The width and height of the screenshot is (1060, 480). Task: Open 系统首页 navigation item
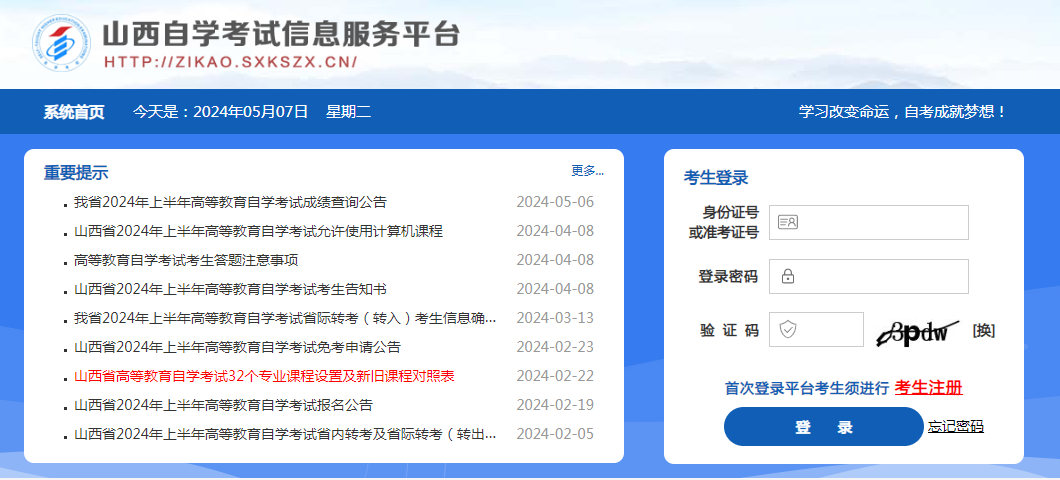tap(73, 112)
